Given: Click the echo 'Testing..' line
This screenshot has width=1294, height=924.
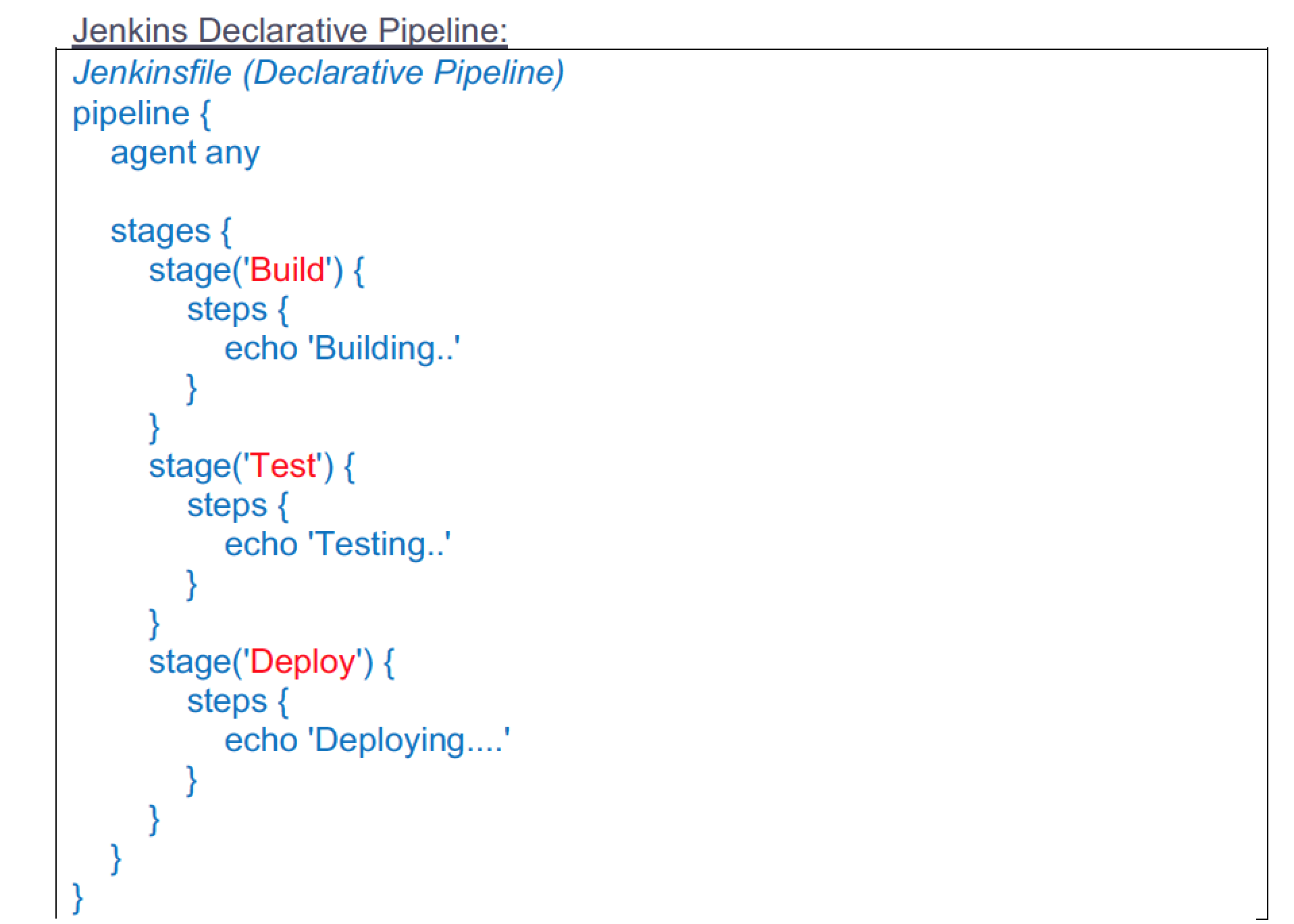Looking at the screenshot, I should pyautogui.click(x=338, y=544).
